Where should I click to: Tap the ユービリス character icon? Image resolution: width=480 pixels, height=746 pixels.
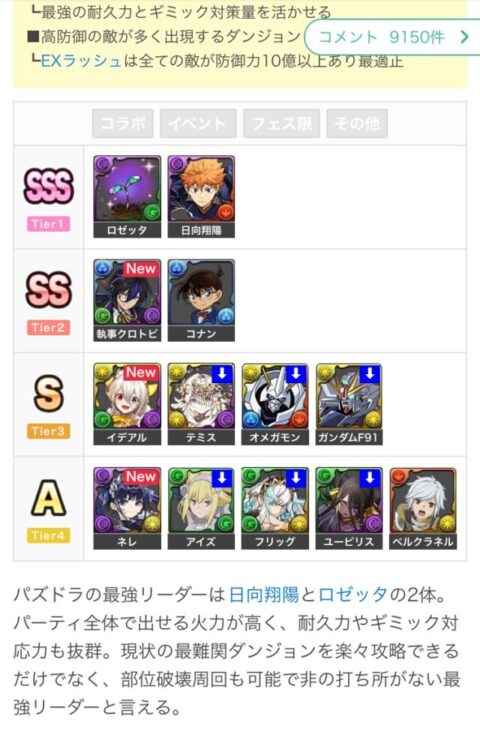(x=349, y=508)
